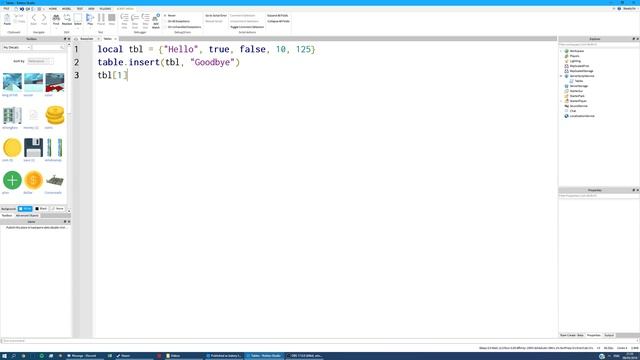Open the Replace tool
Viewport: 640px width, 360px height.
tap(67, 19)
